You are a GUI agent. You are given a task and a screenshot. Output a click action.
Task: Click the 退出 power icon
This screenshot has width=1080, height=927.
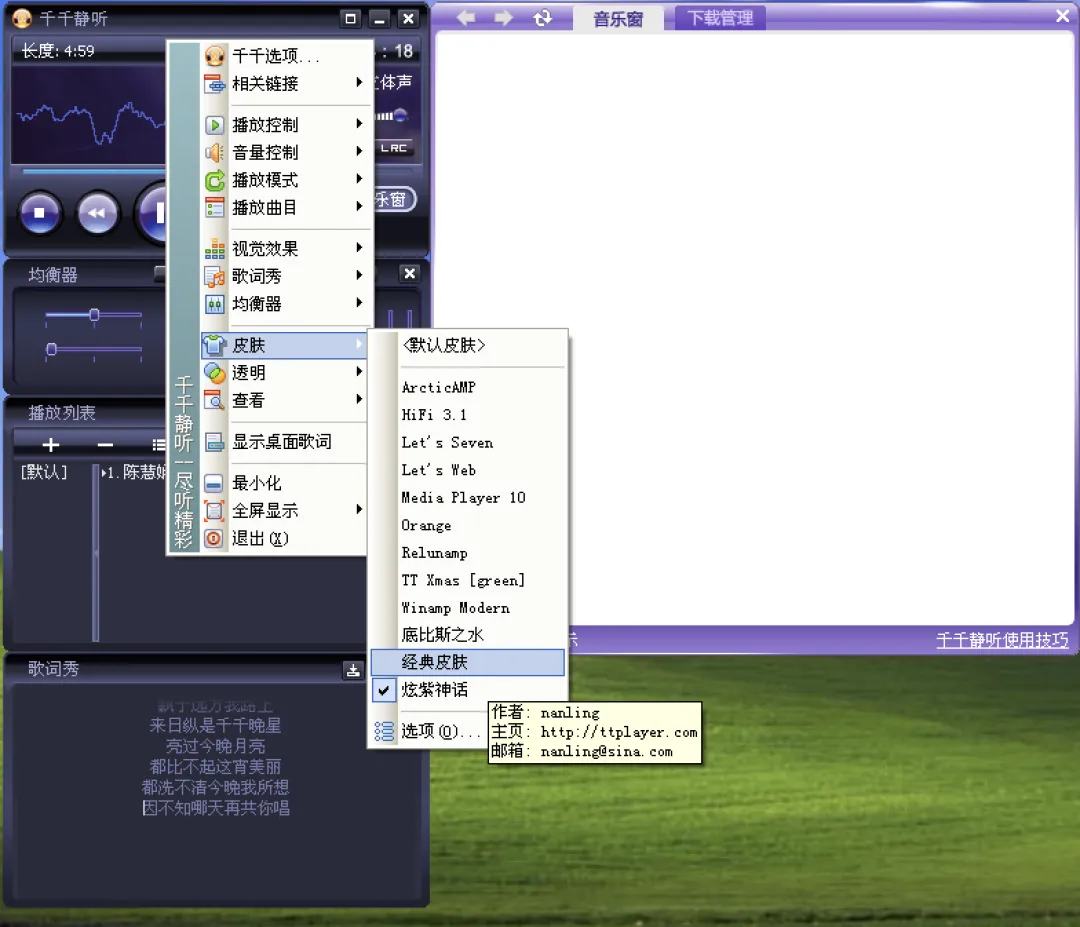pyautogui.click(x=214, y=538)
